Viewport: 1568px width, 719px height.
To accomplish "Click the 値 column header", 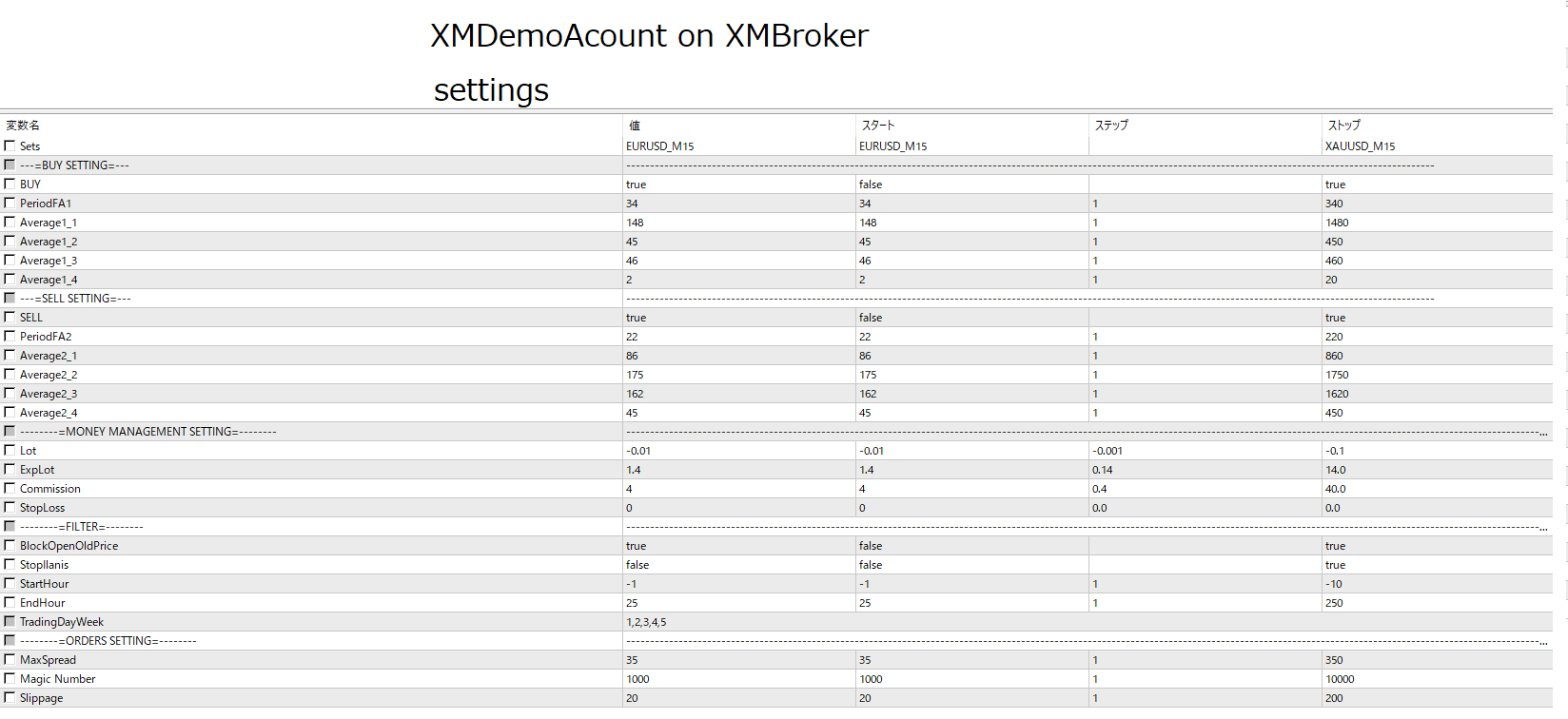I will (x=635, y=126).
